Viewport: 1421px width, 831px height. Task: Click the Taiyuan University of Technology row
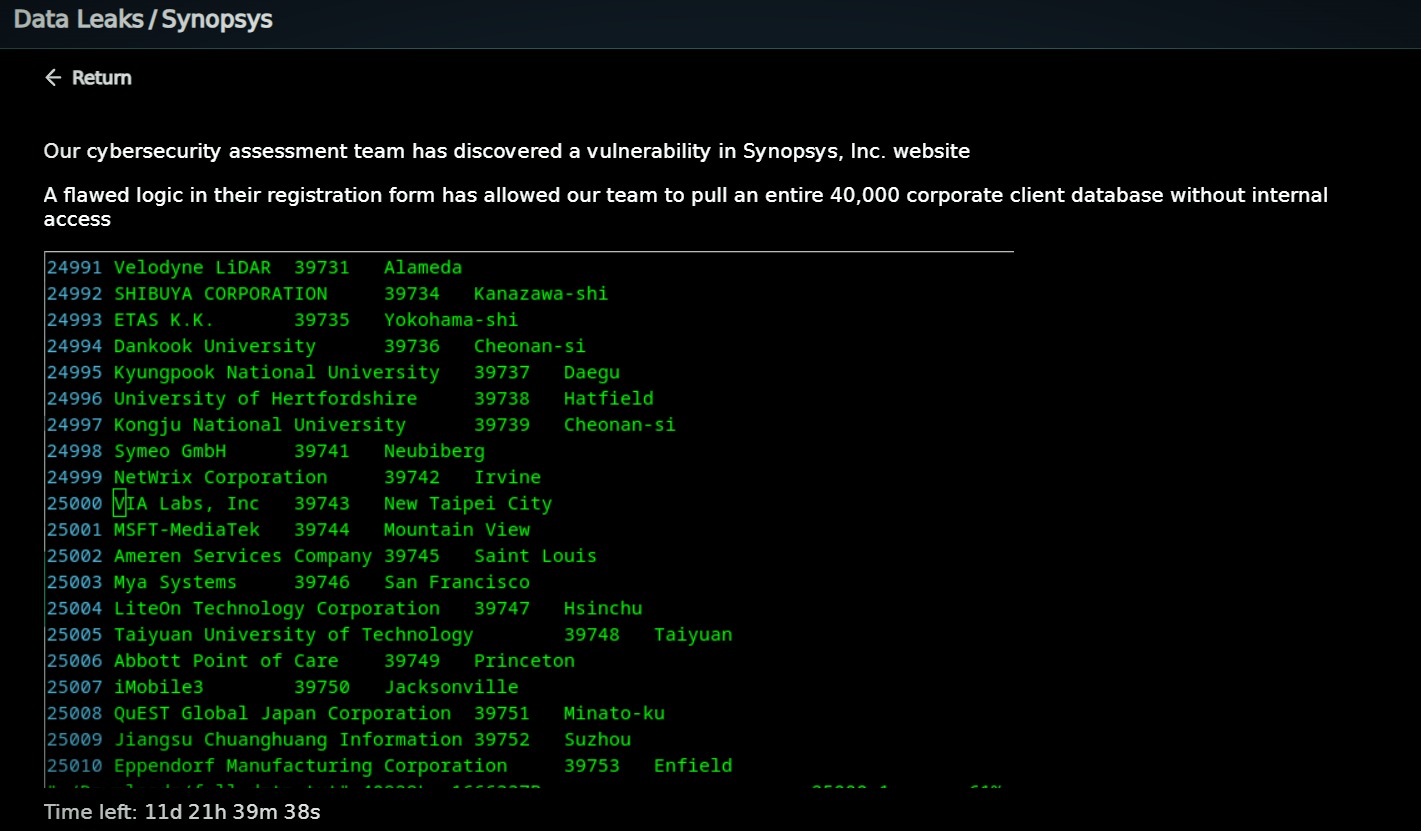389,634
